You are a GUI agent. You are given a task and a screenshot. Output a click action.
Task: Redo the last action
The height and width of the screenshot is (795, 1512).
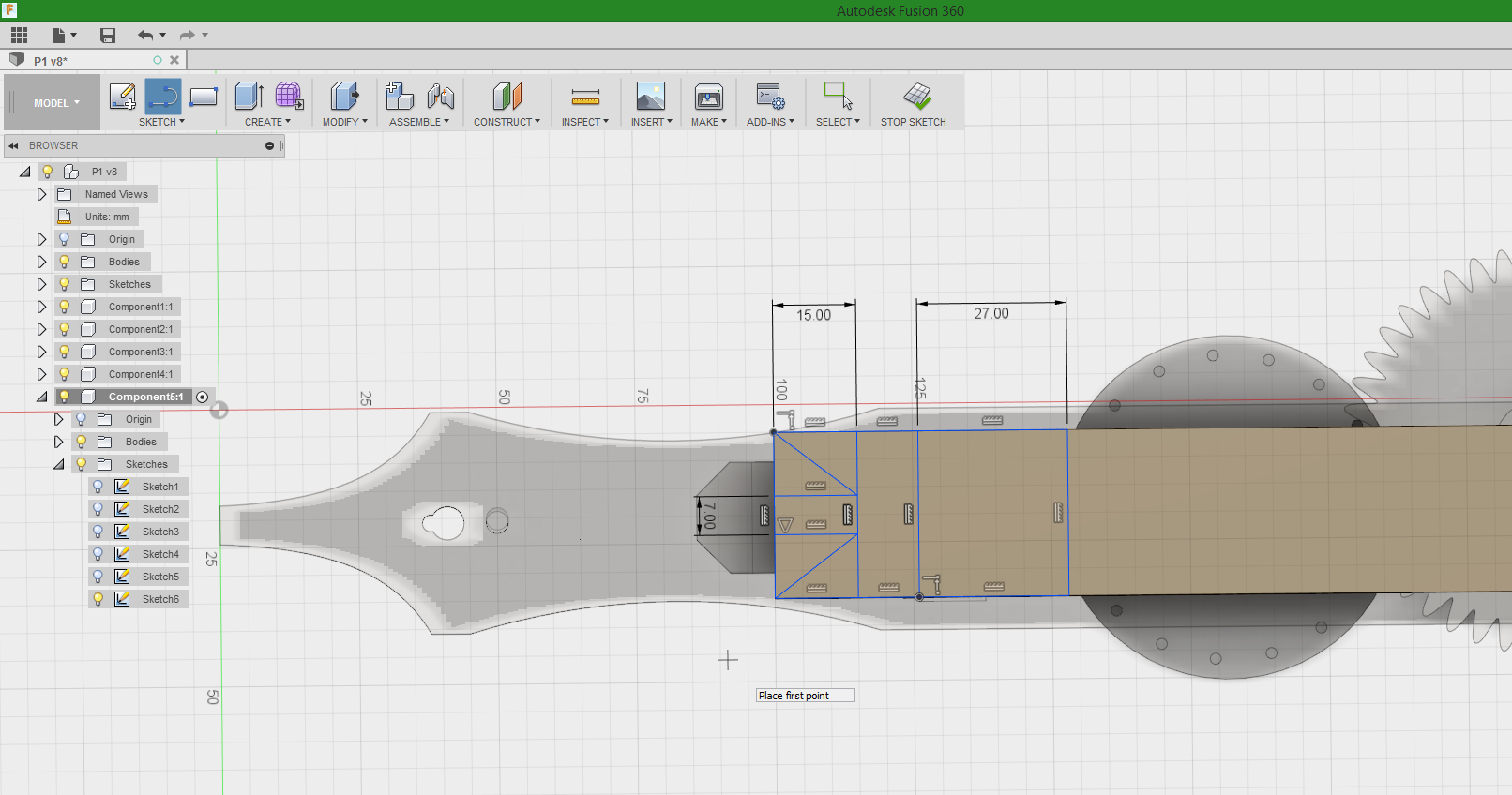click(188, 36)
